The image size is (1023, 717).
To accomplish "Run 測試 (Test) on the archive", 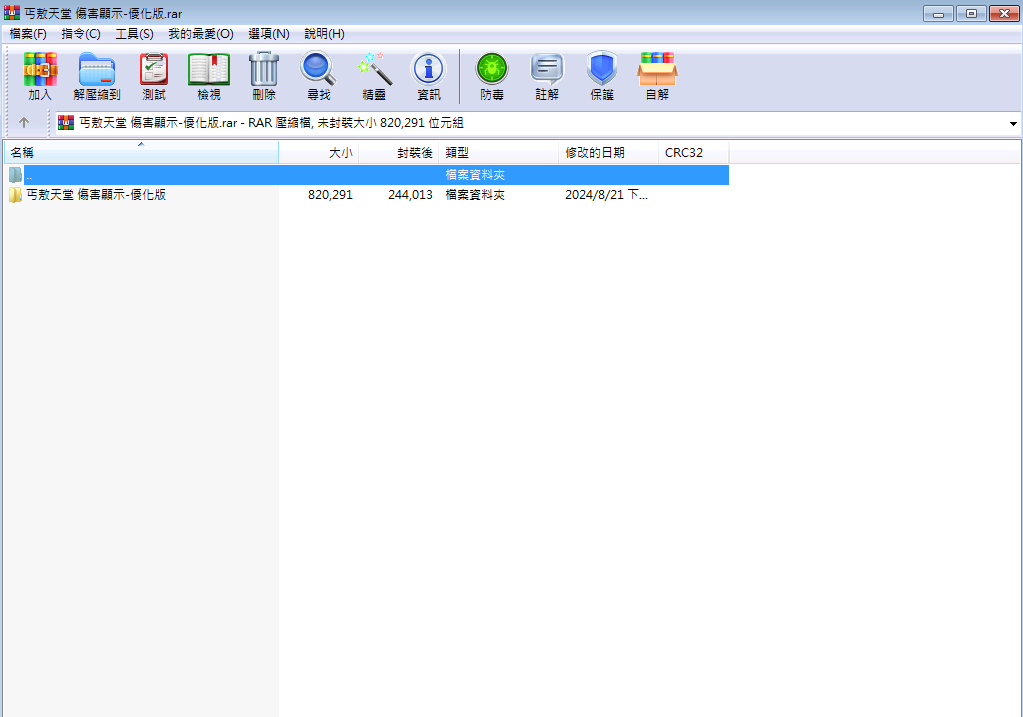I will pos(154,76).
